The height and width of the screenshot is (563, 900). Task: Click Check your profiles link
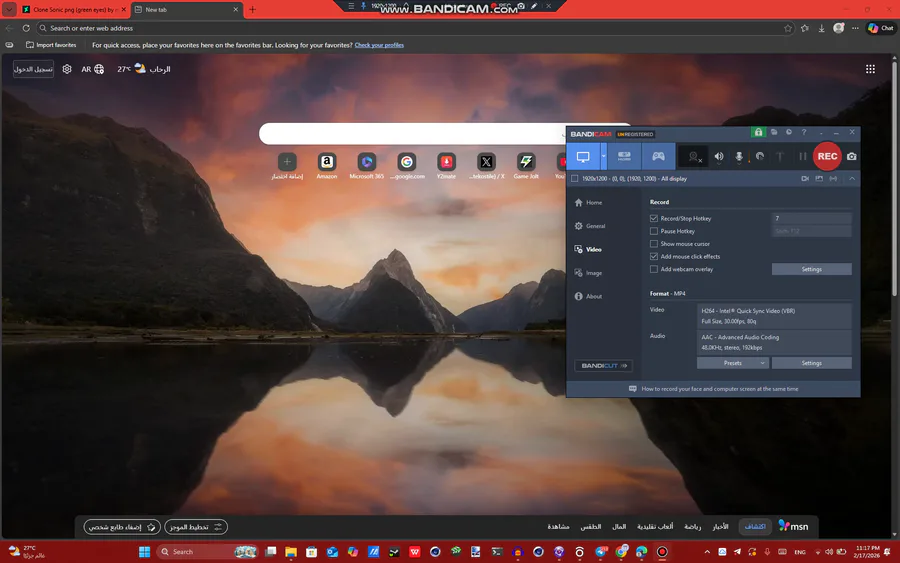[379, 45]
